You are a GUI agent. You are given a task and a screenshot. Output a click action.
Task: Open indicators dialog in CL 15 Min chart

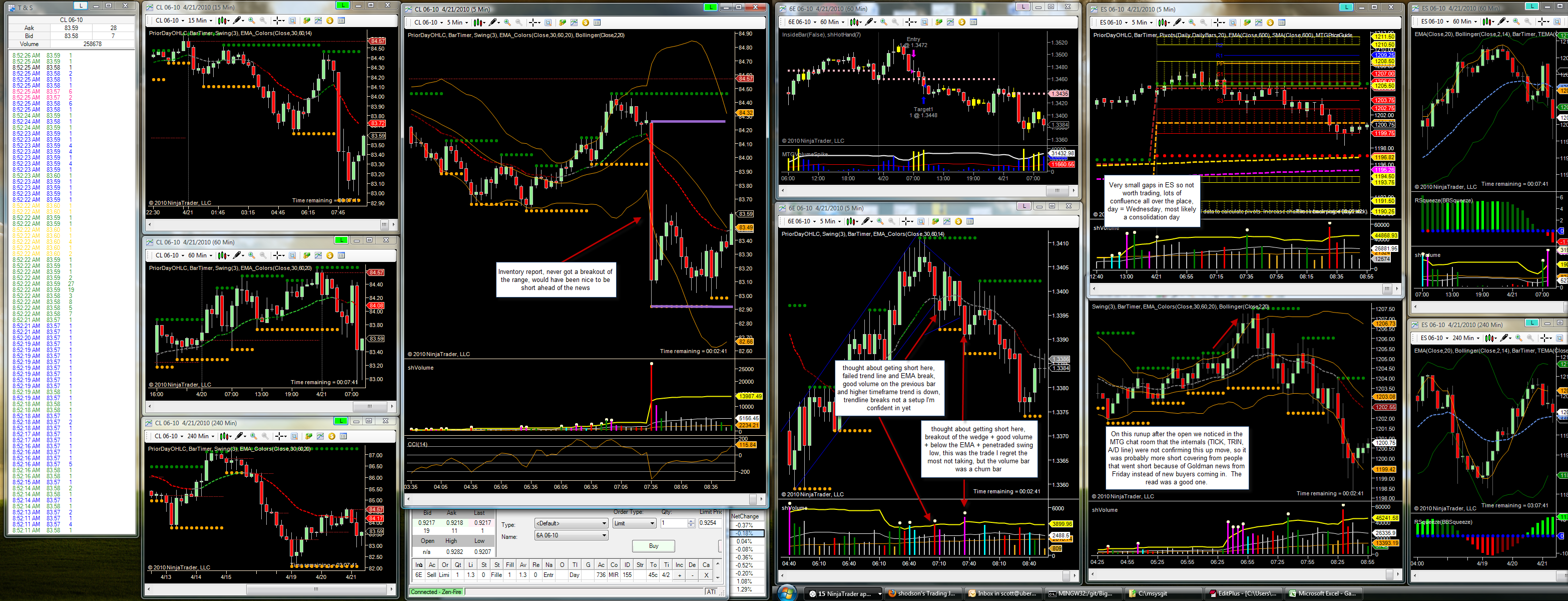pyautogui.click(x=318, y=21)
